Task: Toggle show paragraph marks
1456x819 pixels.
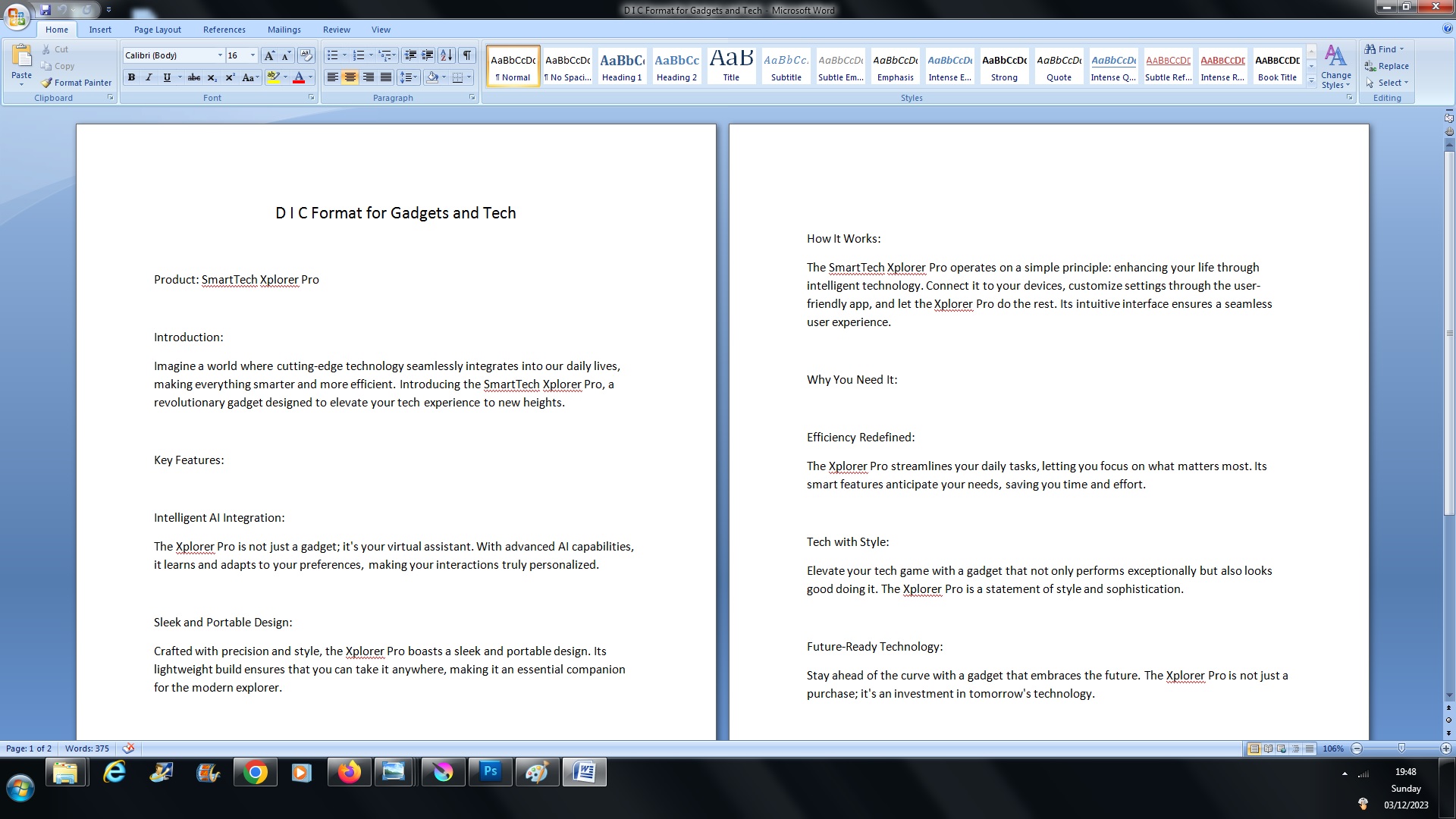Action: coord(467,55)
